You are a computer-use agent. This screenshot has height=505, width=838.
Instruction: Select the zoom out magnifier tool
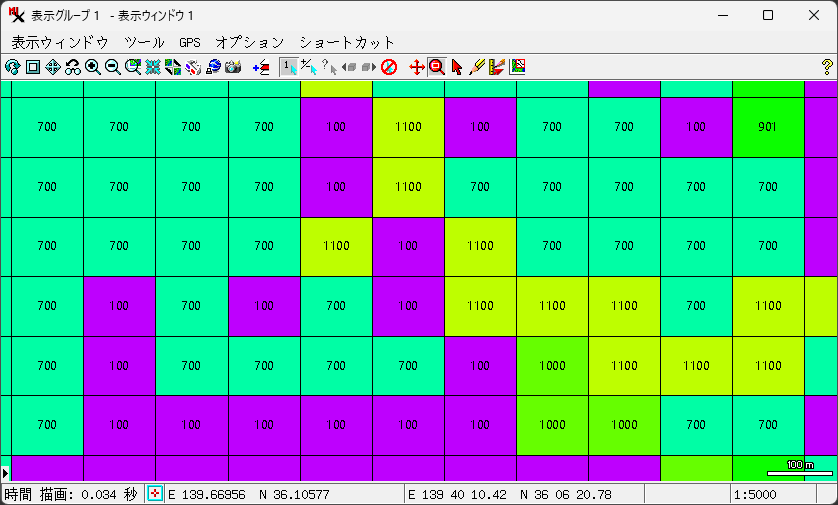coord(113,67)
